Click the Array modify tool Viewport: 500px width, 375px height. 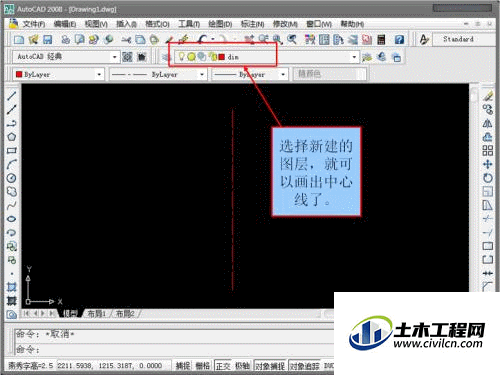pos(488,150)
